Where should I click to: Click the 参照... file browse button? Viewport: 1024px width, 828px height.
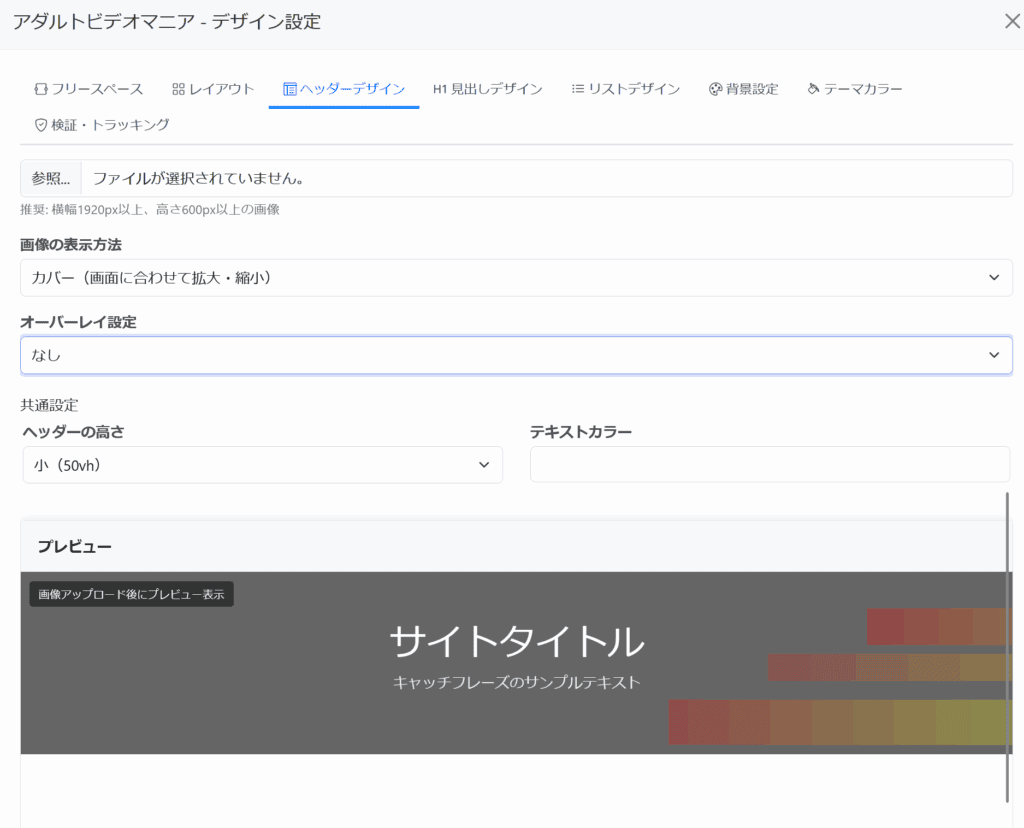pyautogui.click(x=51, y=178)
